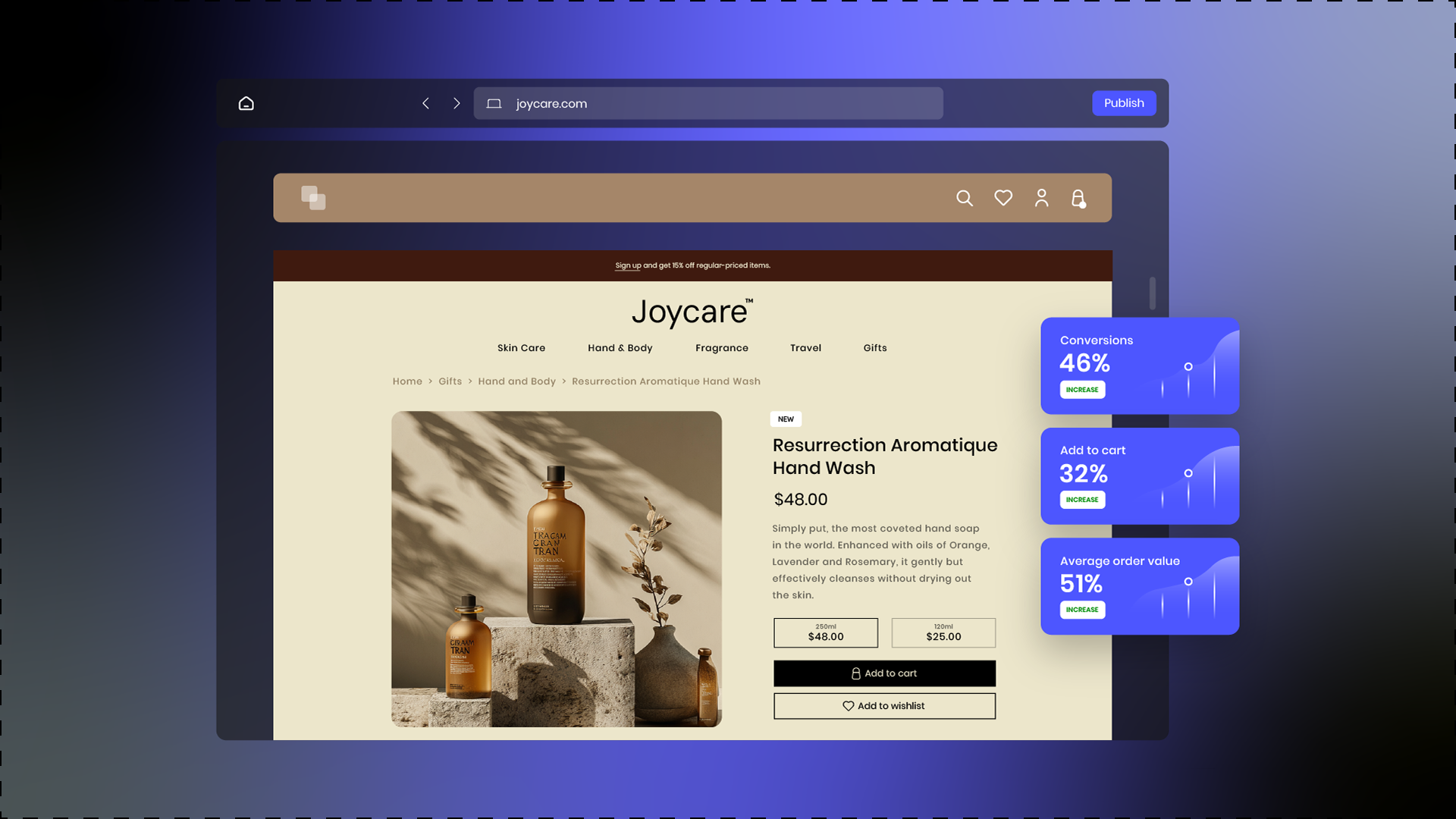
Task: Click Add to wishlist button
Action: click(884, 706)
